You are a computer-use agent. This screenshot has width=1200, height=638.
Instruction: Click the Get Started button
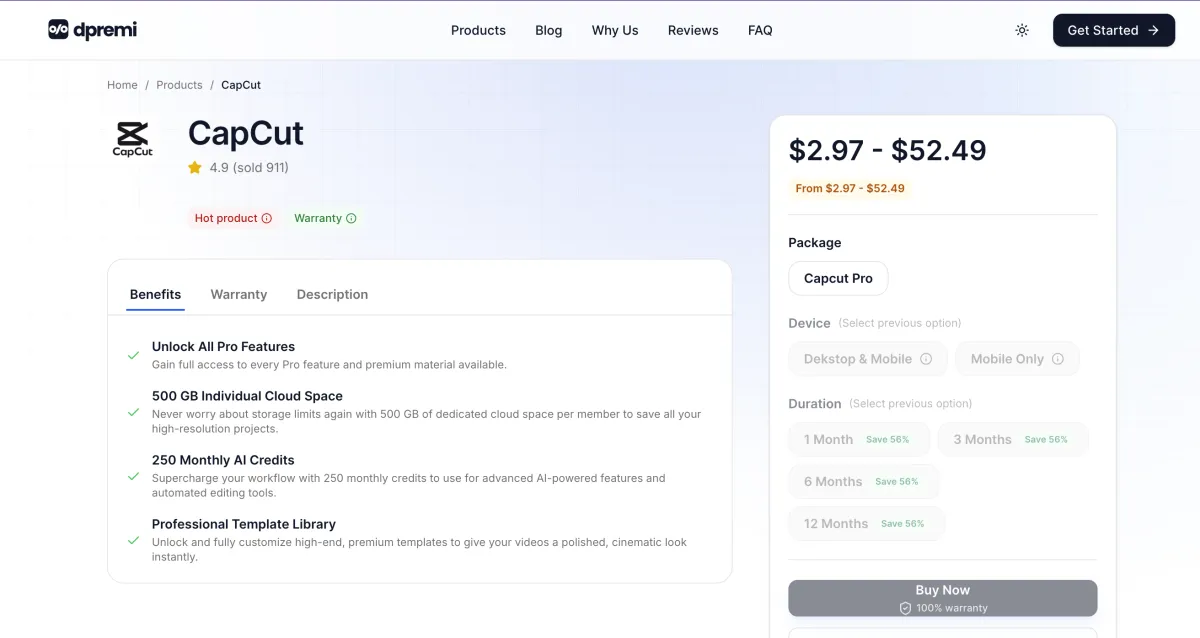(1113, 30)
